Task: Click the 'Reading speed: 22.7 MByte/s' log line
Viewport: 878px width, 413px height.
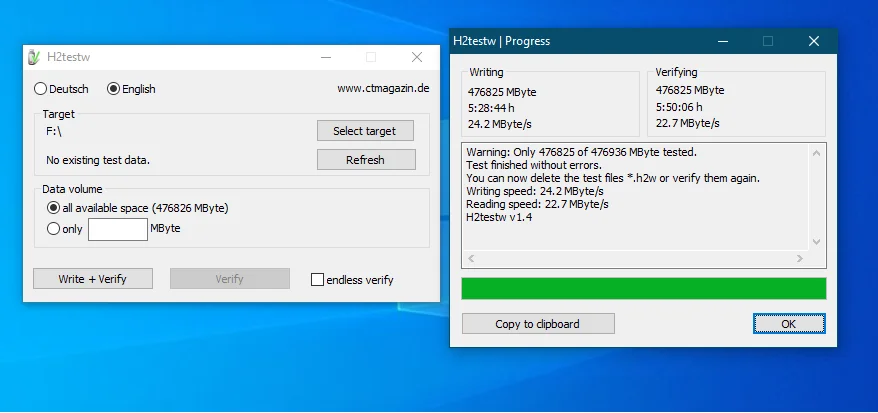Action: 537,204
